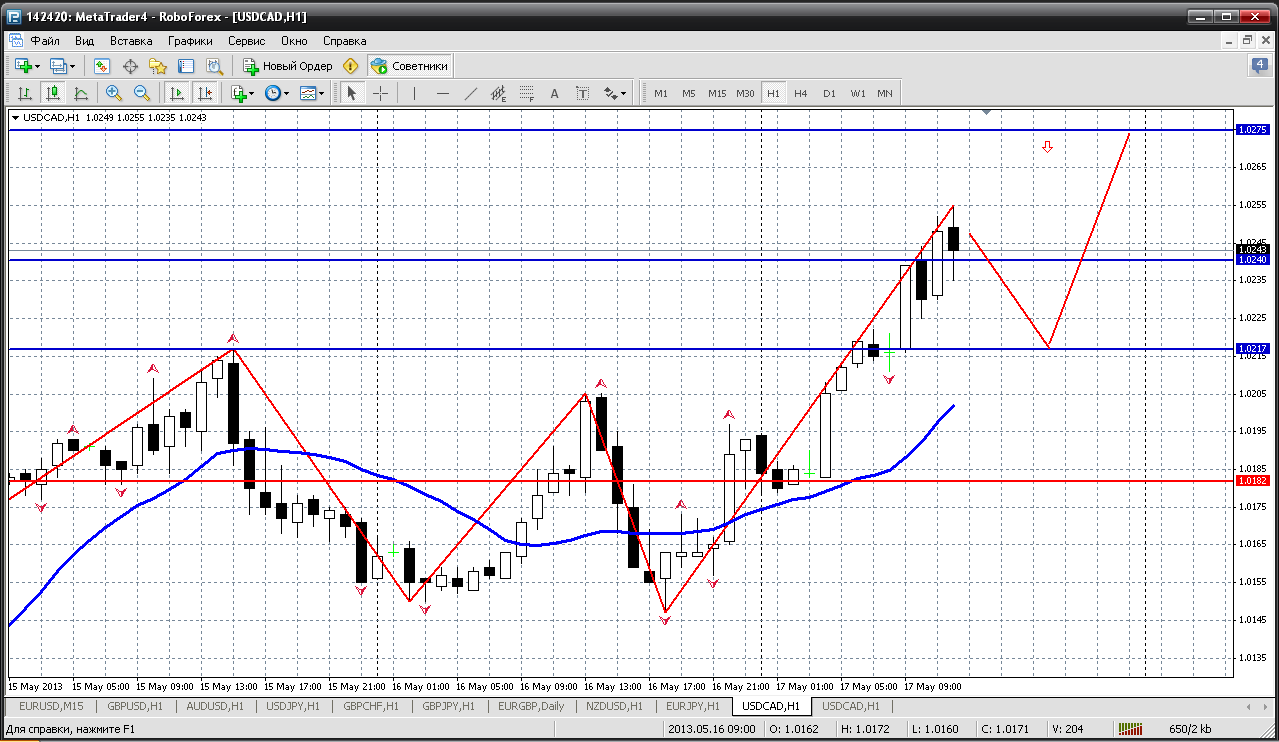Open the Справка menu
Screen dimensions: 1279x742
(x=345, y=41)
